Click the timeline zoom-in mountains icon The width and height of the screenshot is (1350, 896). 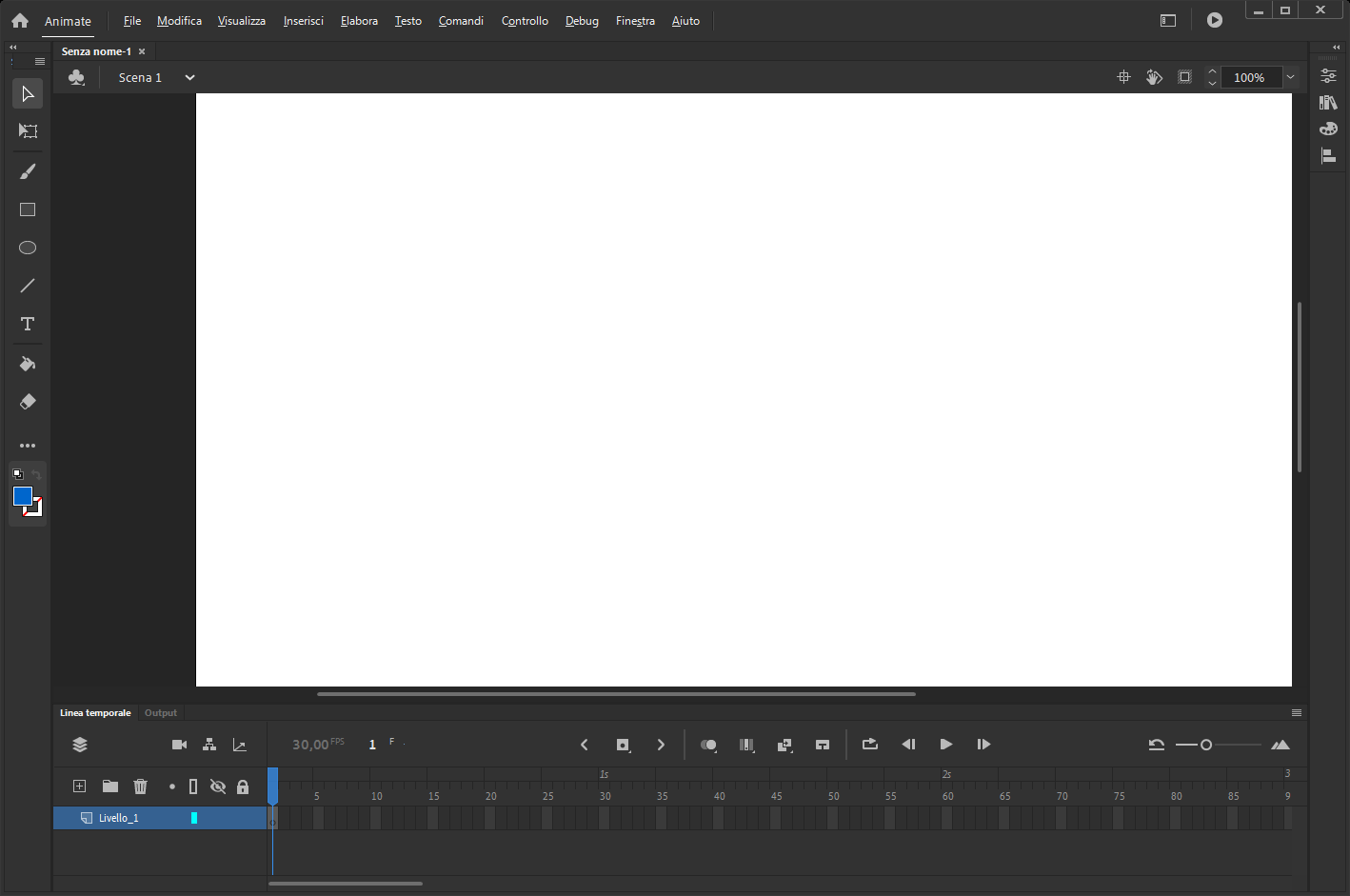tap(1281, 745)
